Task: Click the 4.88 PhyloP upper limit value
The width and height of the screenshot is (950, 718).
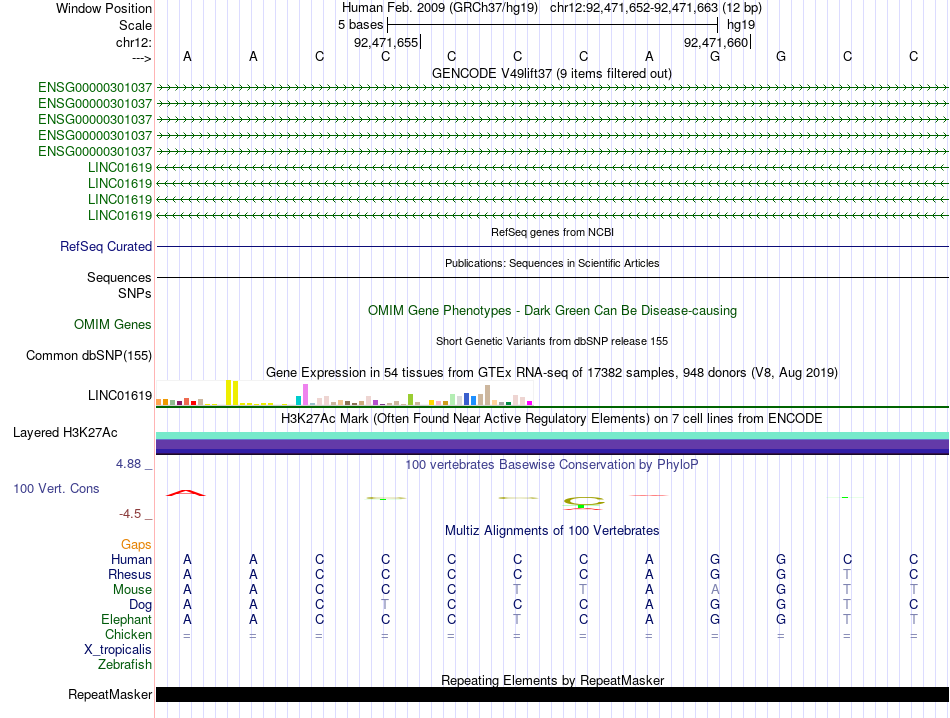Action: (128, 464)
